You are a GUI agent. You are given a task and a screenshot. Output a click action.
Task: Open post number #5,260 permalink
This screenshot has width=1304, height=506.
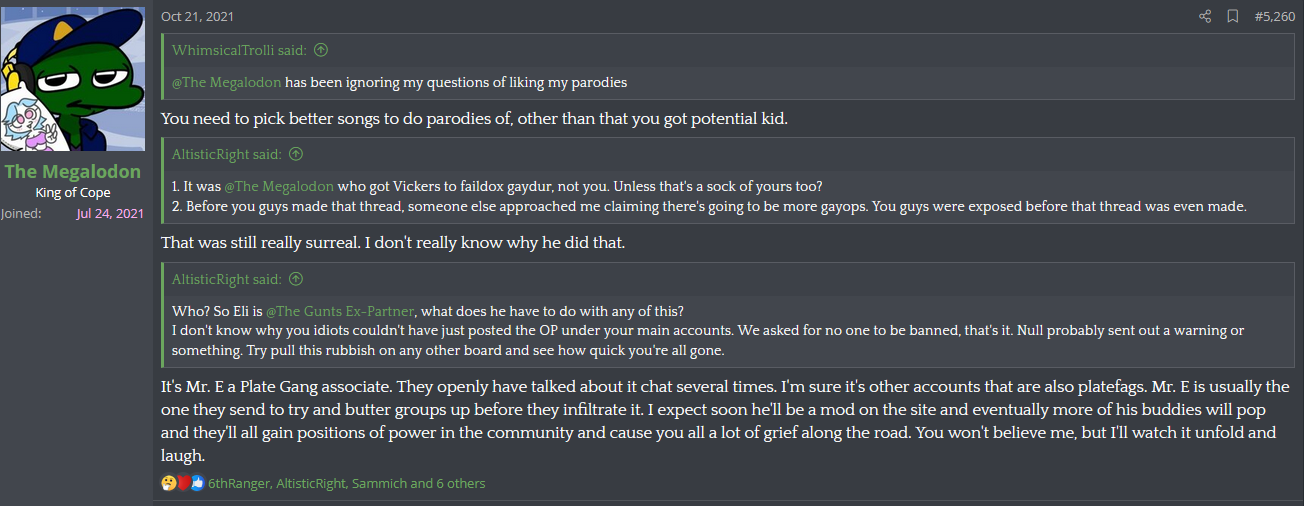click(x=1274, y=16)
